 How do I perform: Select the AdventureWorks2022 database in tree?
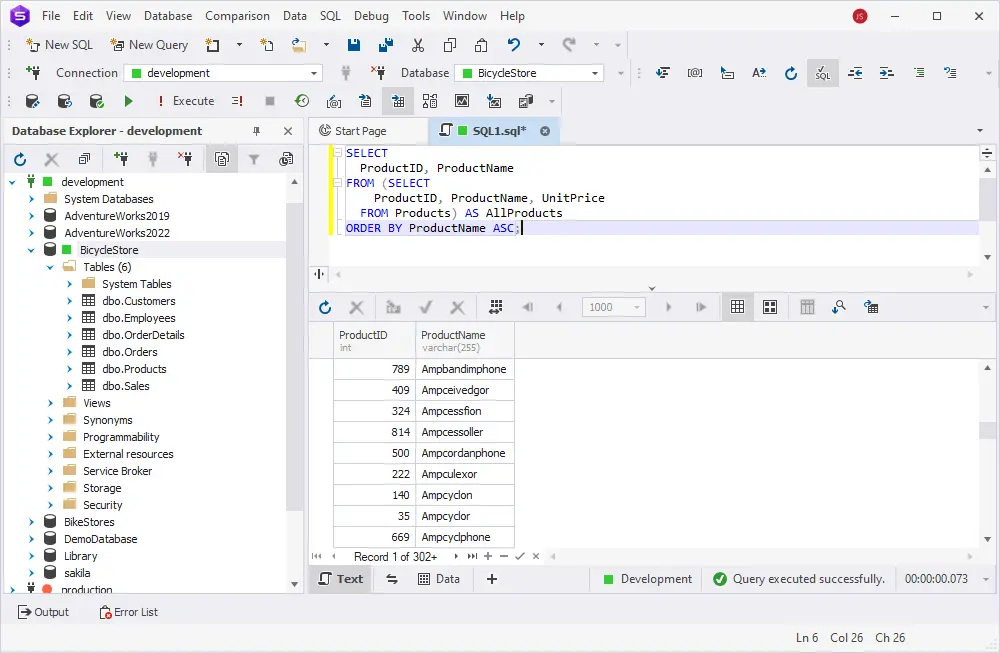click(x=117, y=233)
